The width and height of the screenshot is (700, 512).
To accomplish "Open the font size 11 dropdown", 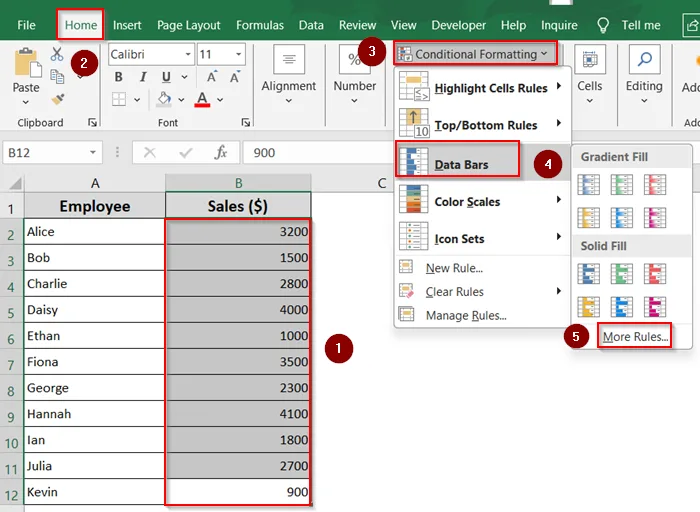I will (x=239, y=54).
